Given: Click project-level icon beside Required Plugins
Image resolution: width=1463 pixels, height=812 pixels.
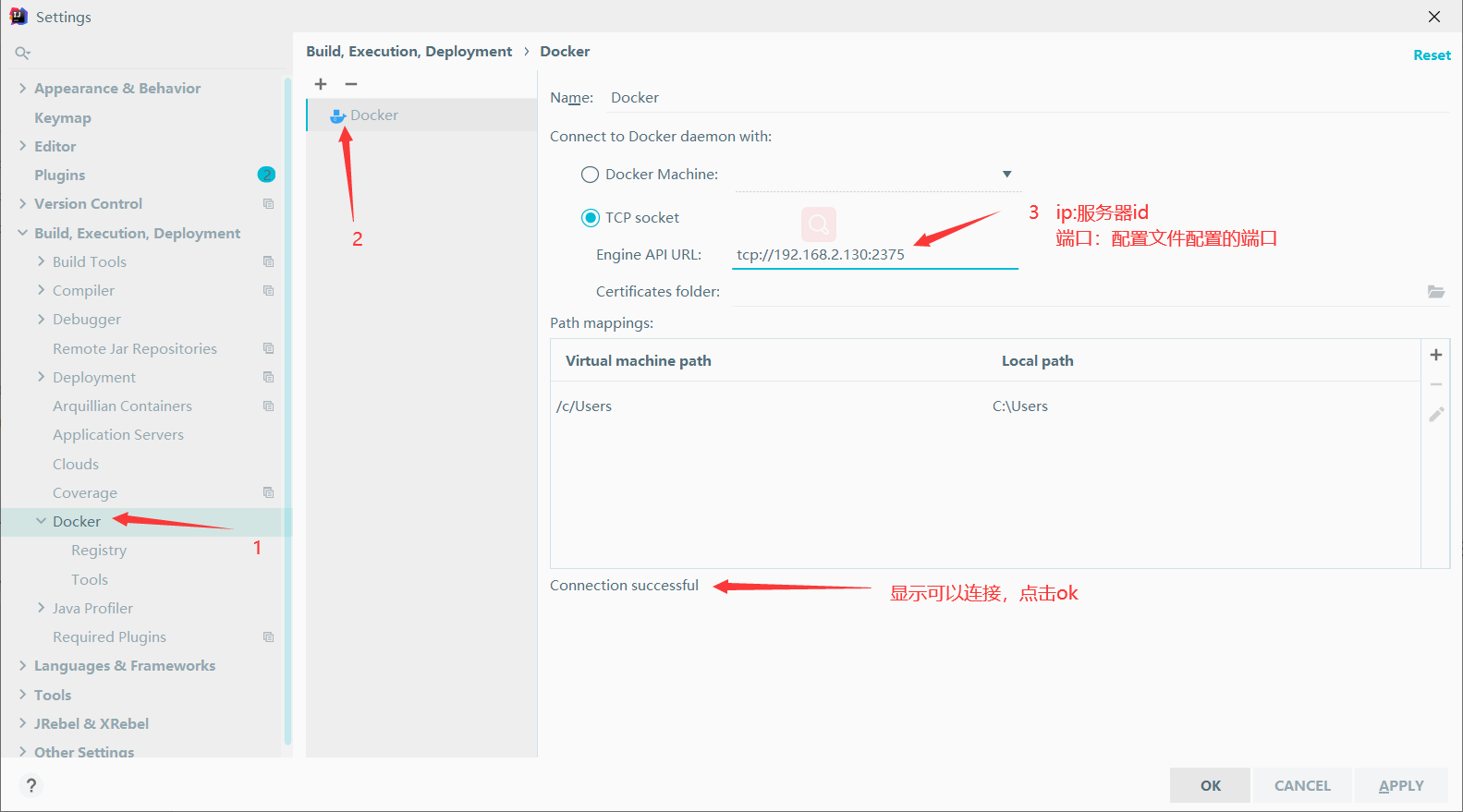Looking at the screenshot, I should click(269, 636).
